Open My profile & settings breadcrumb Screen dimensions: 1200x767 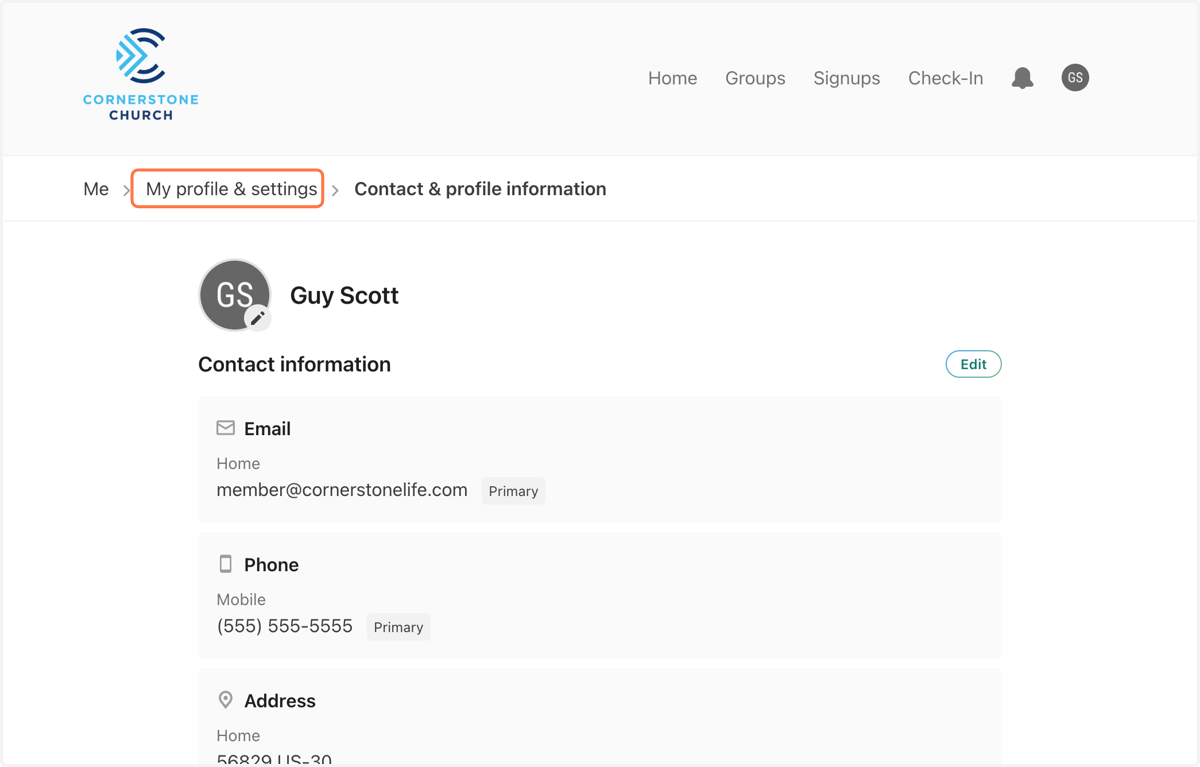pos(231,189)
